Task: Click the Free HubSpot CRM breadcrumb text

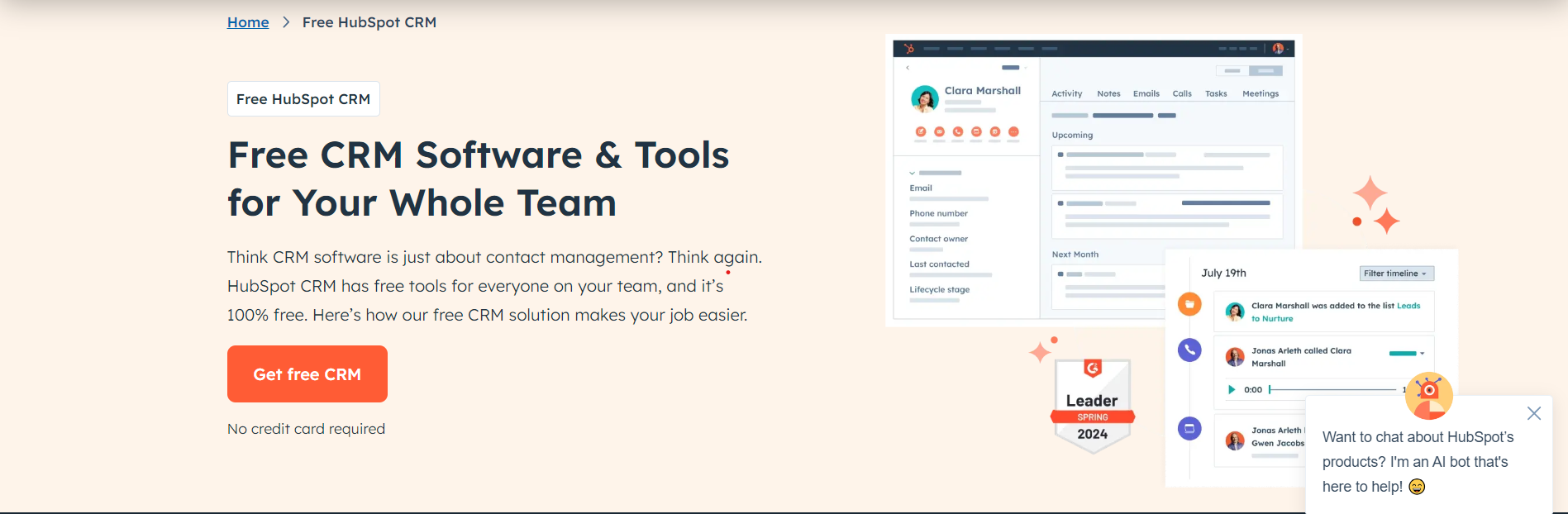Action: [x=369, y=22]
